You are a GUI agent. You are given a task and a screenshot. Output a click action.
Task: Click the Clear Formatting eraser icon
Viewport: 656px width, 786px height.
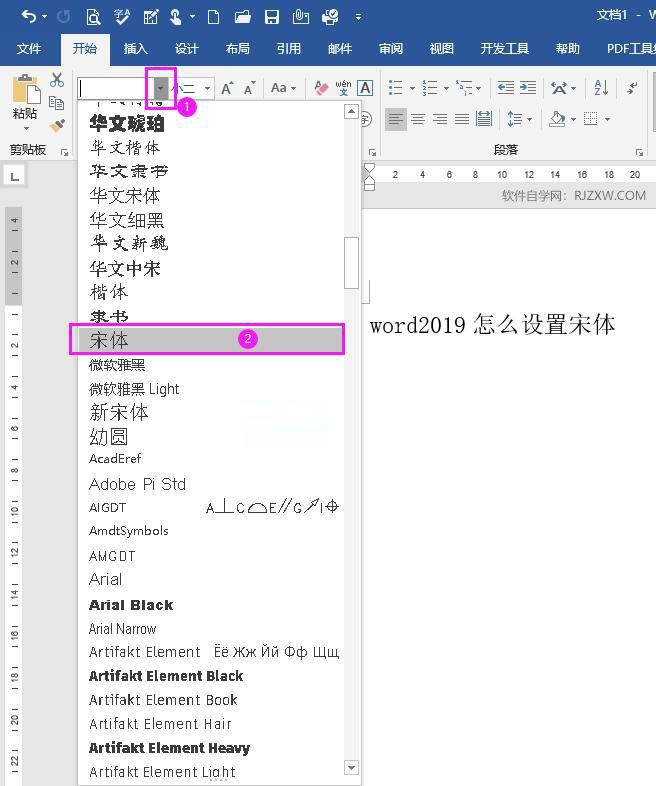(x=321, y=88)
